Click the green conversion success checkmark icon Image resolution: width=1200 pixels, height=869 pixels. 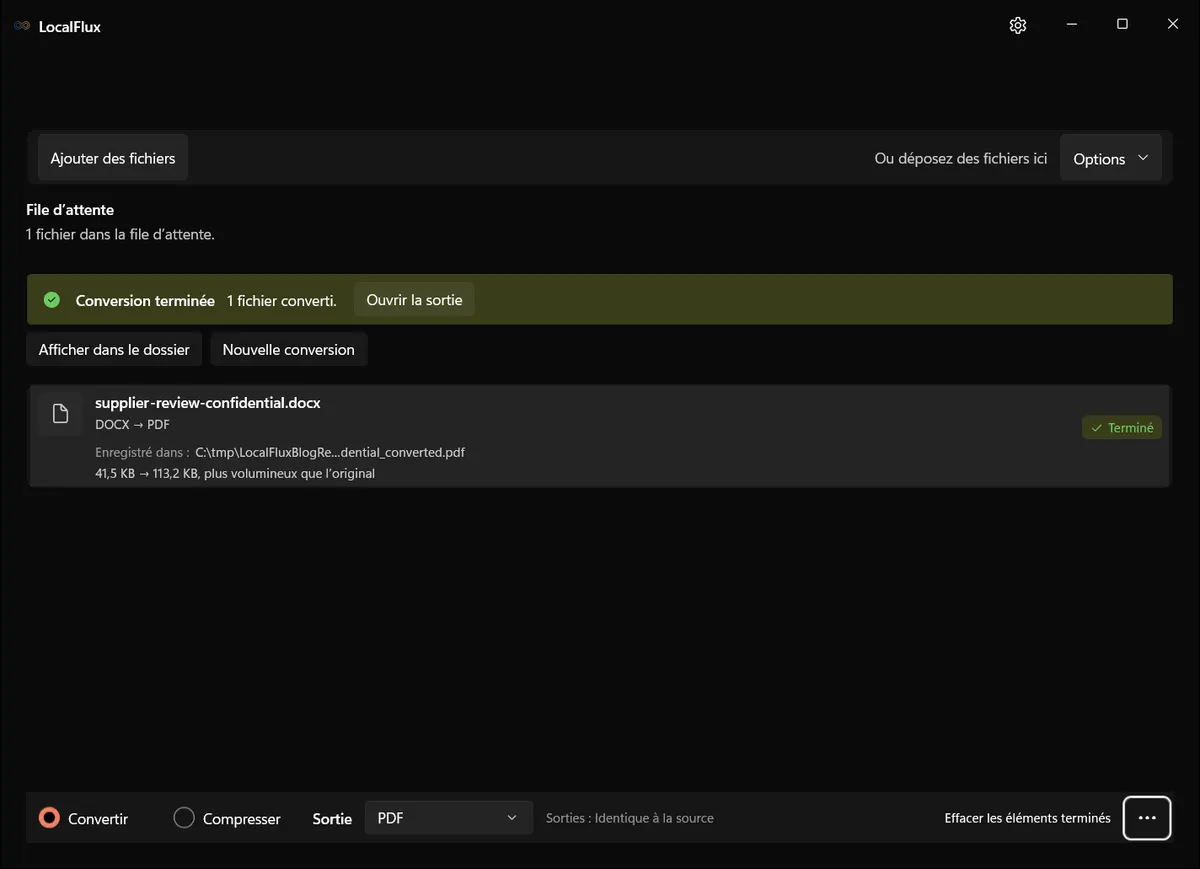(52, 300)
